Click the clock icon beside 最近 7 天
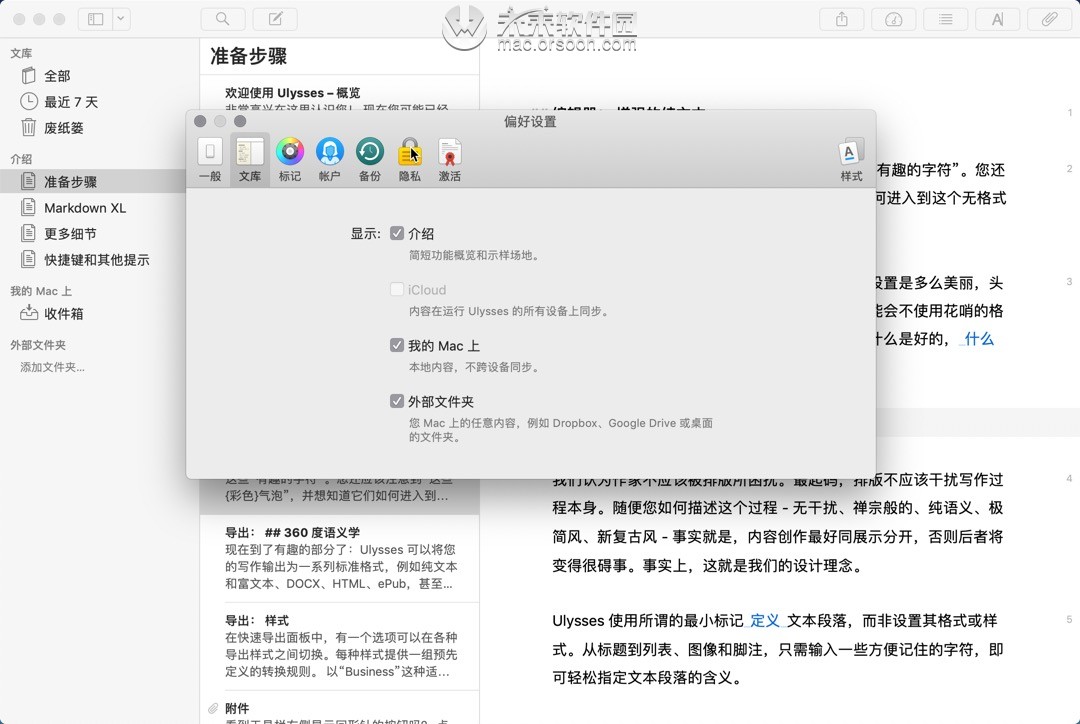 (x=28, y=101)
